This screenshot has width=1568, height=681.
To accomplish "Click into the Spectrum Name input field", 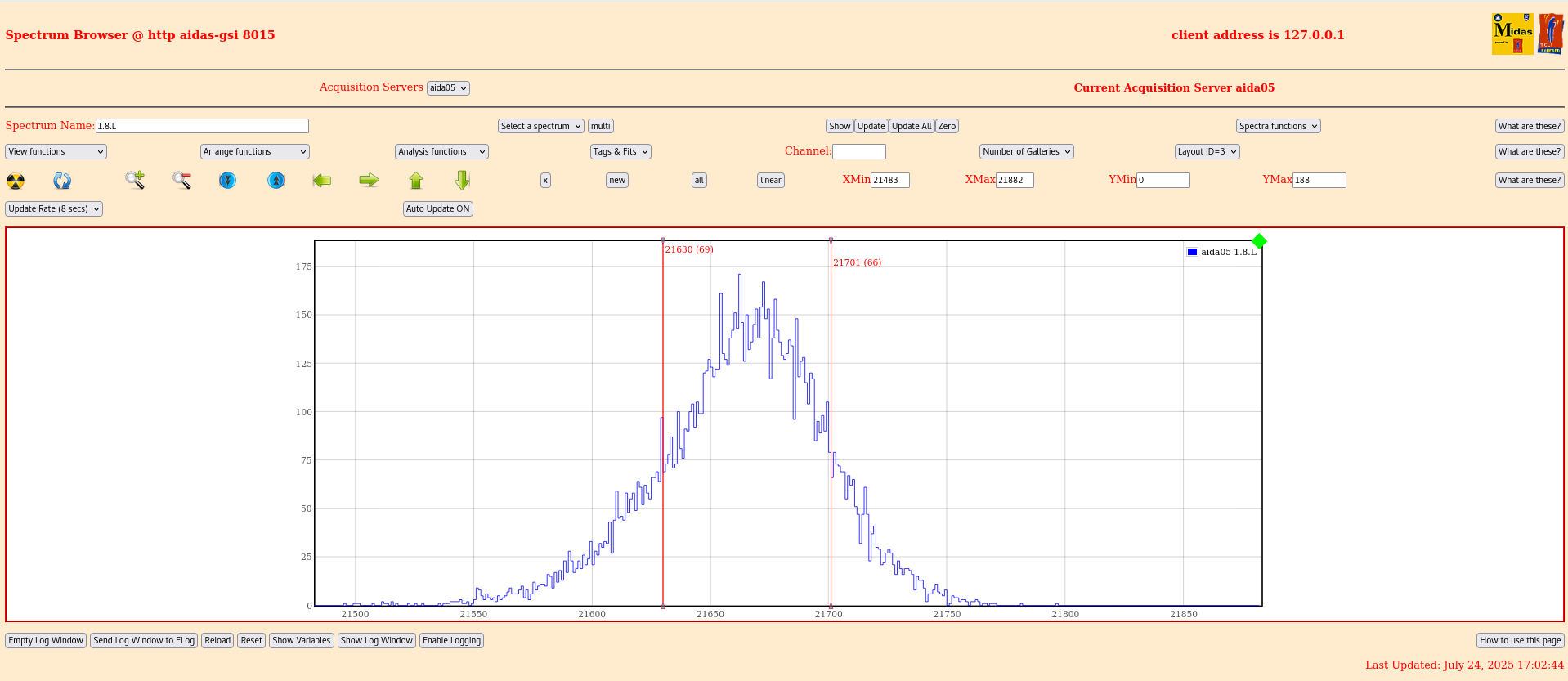I will tap(202, 126).
